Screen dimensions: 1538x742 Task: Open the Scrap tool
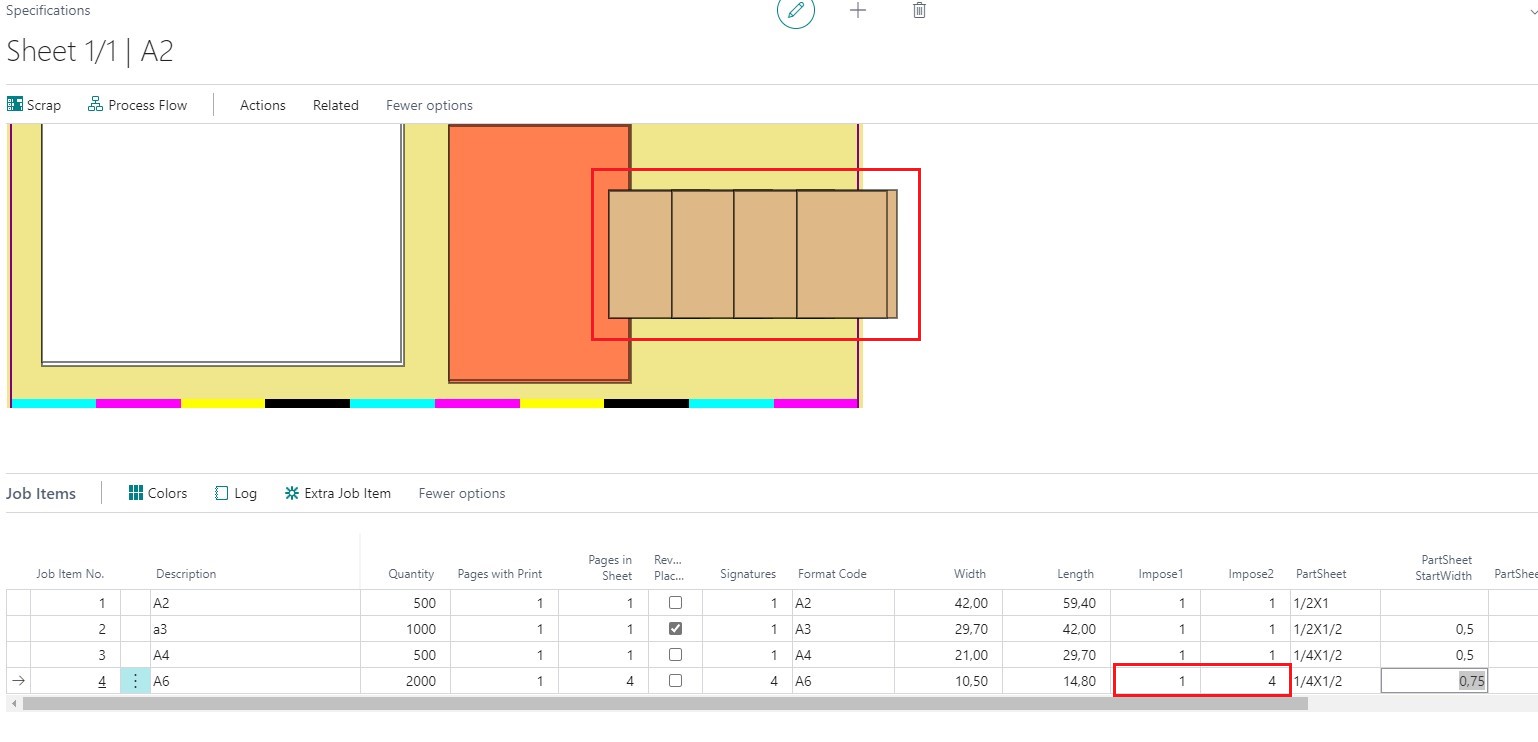click(34, 104)
